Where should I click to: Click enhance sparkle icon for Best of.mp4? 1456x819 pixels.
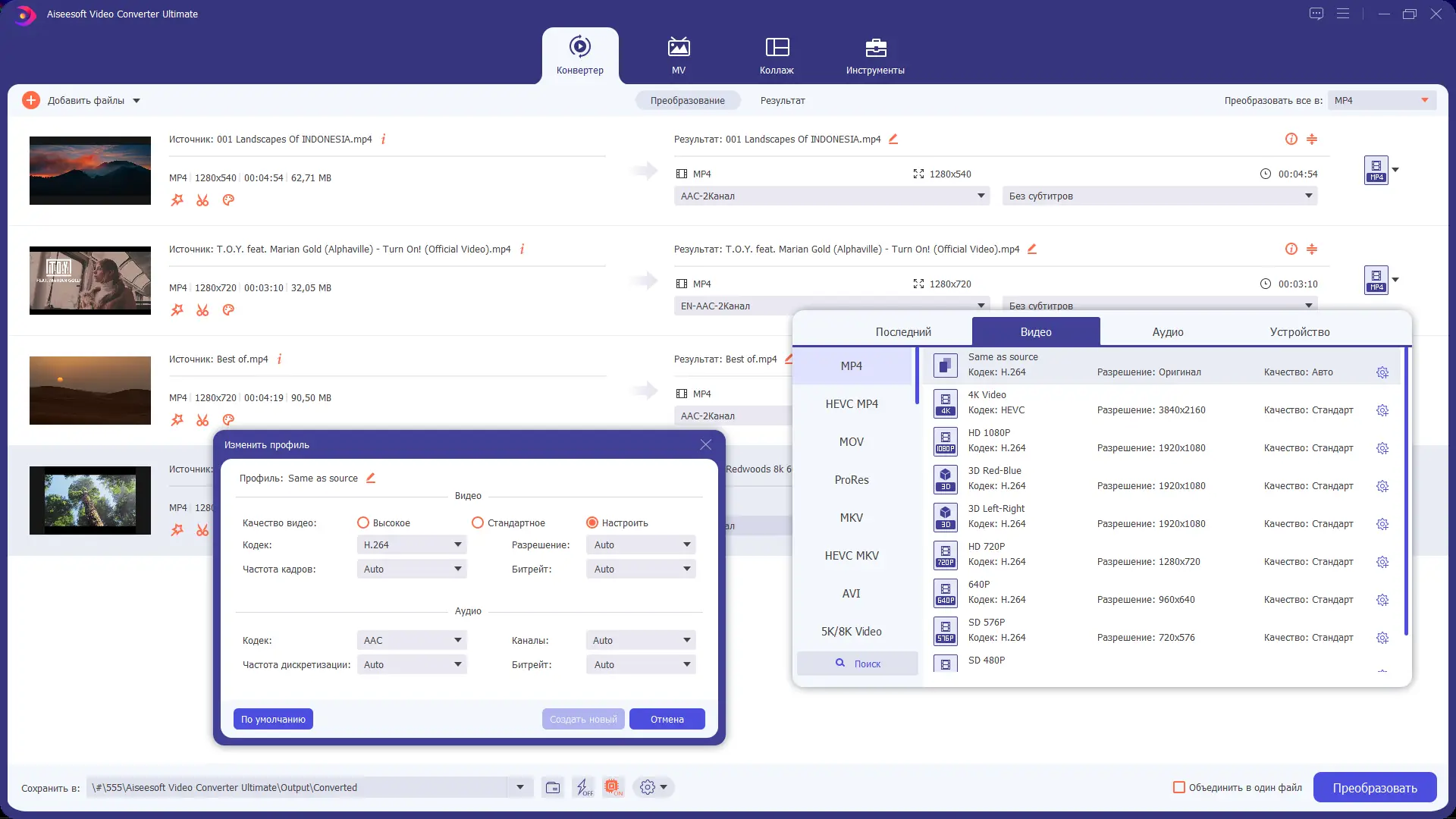[x=177, y=420]
